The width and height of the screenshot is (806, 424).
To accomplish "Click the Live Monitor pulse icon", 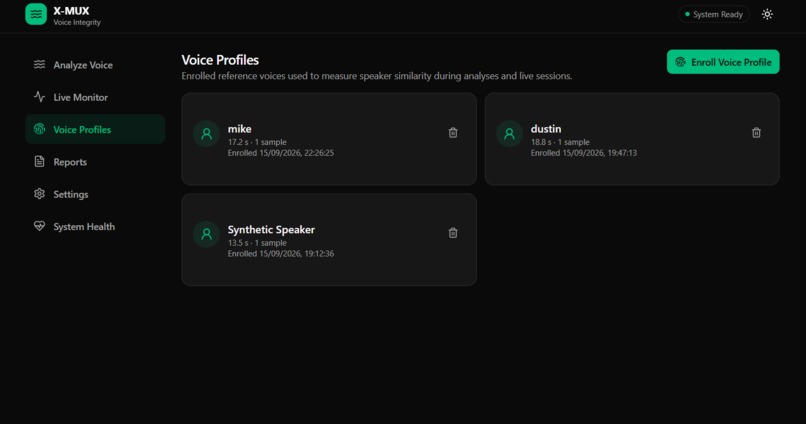I will [40, 97].
